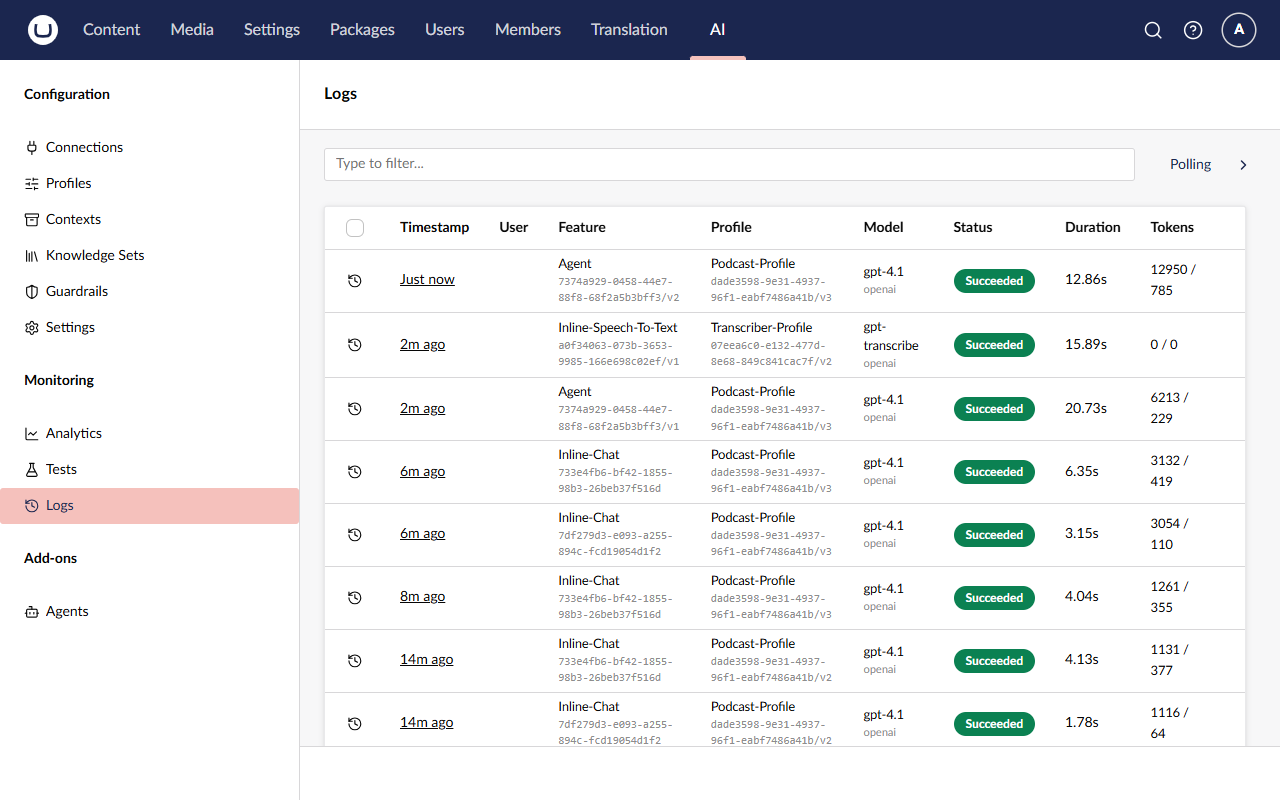Select Logs in the sidebar
This screenshot has width=1280, height=800.
point(150,506)
